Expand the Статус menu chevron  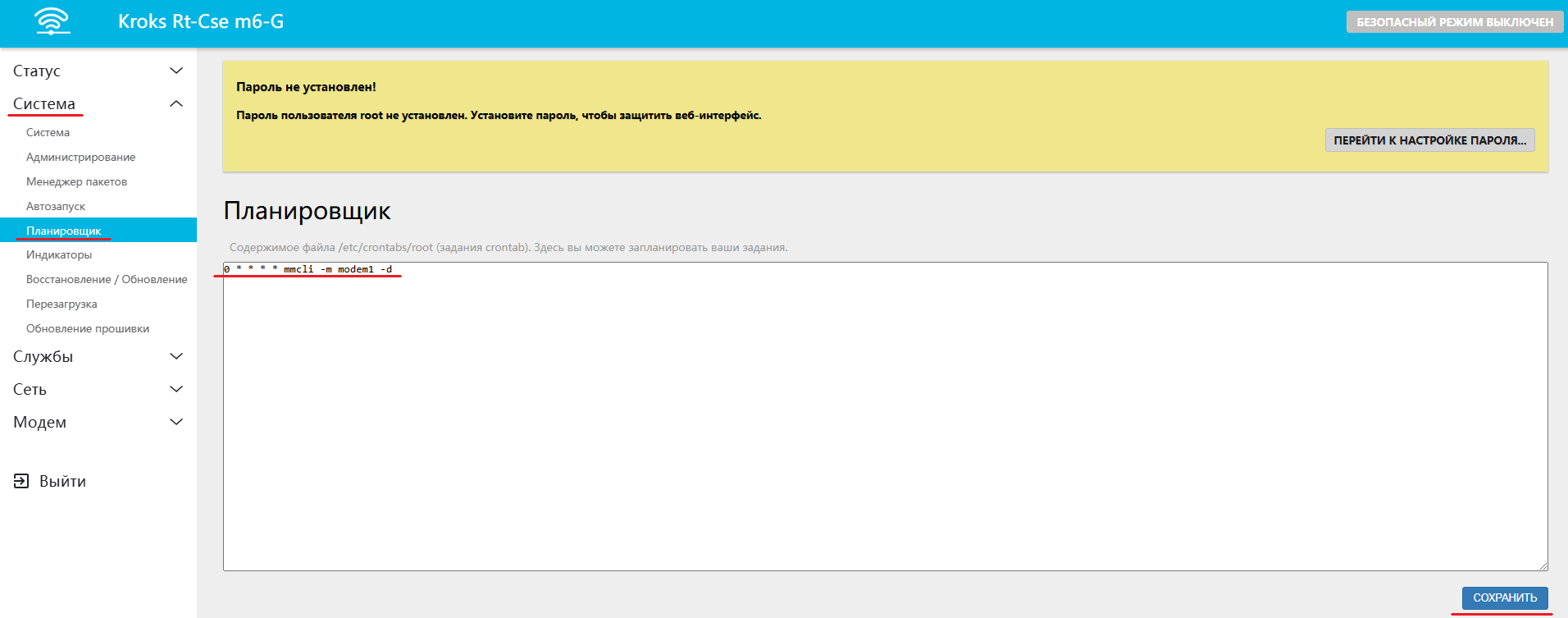(x=175, y=71)
